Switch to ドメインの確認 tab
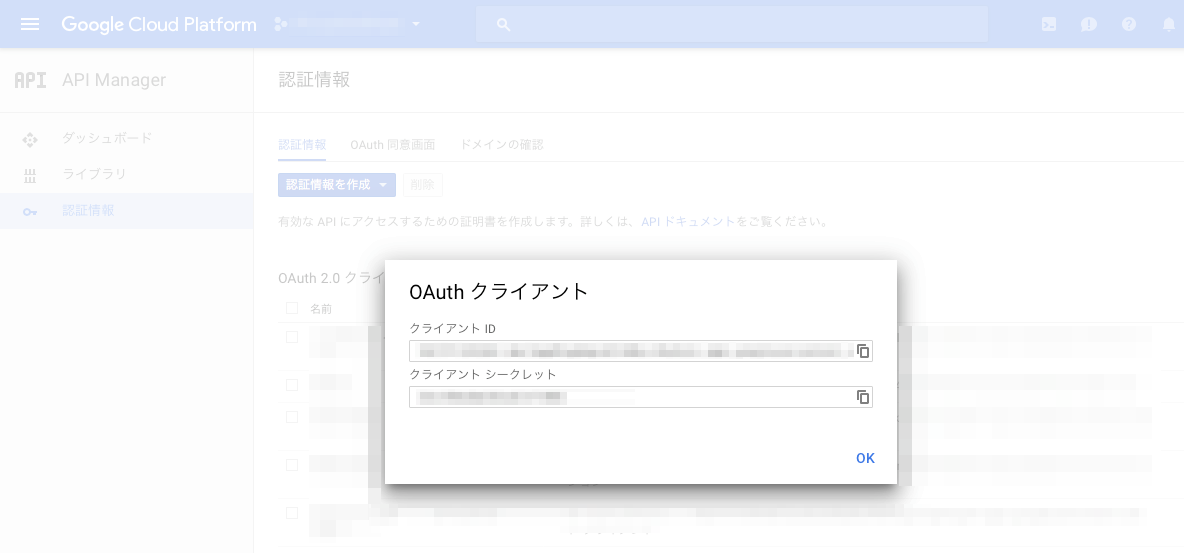 [x=501, y=144]
